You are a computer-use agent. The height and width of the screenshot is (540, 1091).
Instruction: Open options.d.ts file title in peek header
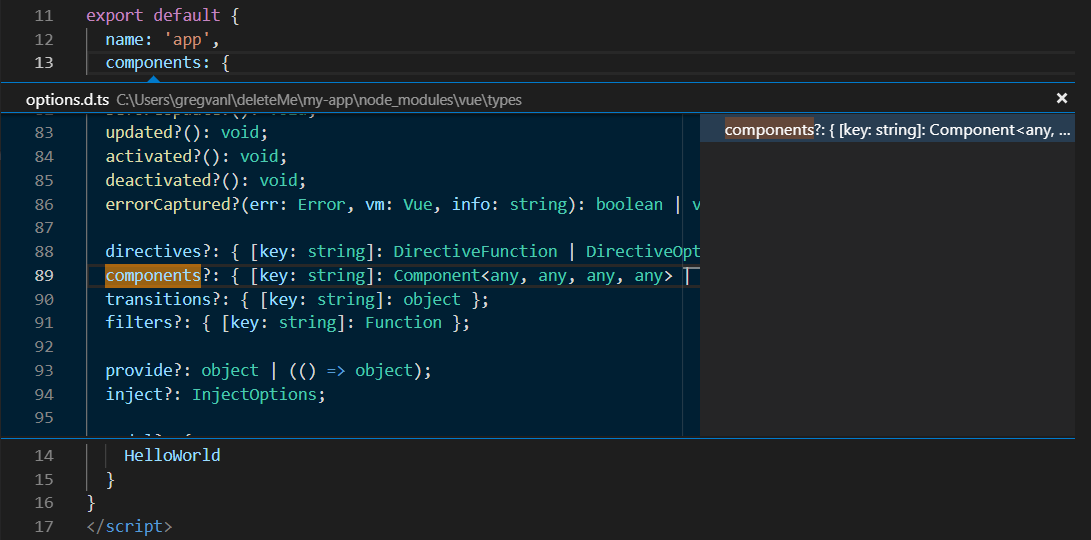(x=67, y=100)
